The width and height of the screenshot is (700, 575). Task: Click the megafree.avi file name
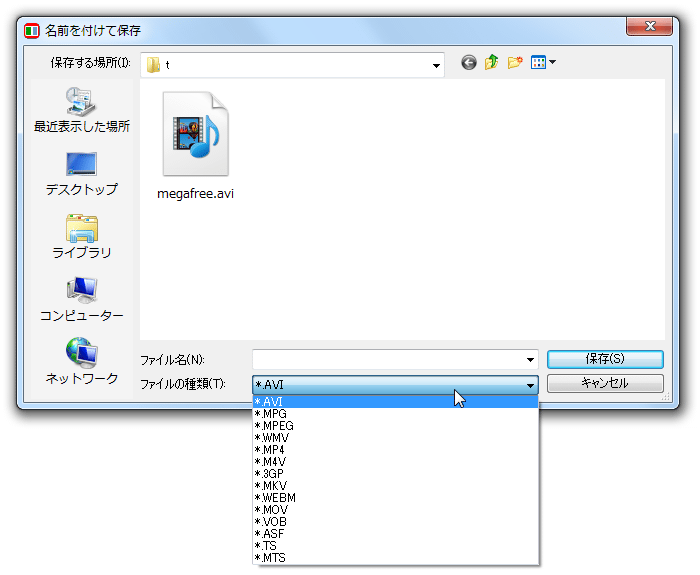pos(196,194)
